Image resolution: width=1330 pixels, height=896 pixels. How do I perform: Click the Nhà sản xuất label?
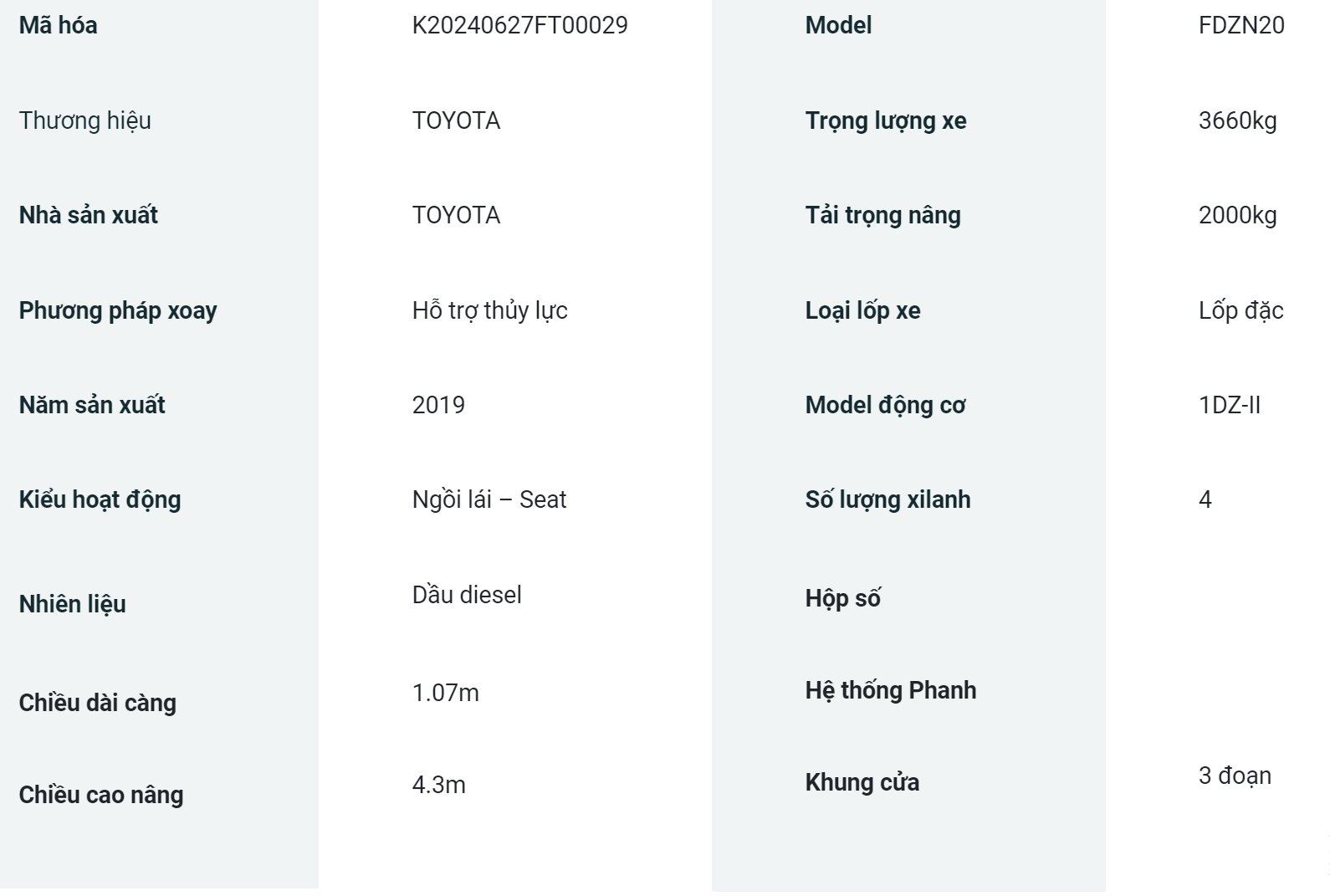pyautogui.click(x=88, y=215)
